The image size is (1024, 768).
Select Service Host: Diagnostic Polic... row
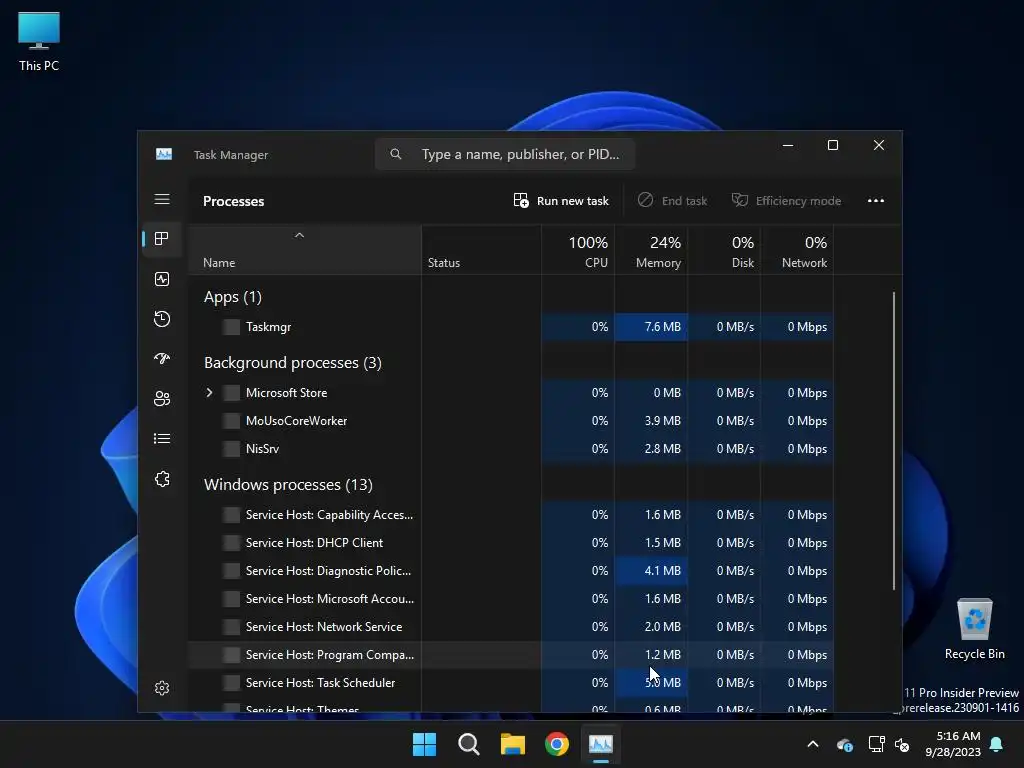pos(511,571)
